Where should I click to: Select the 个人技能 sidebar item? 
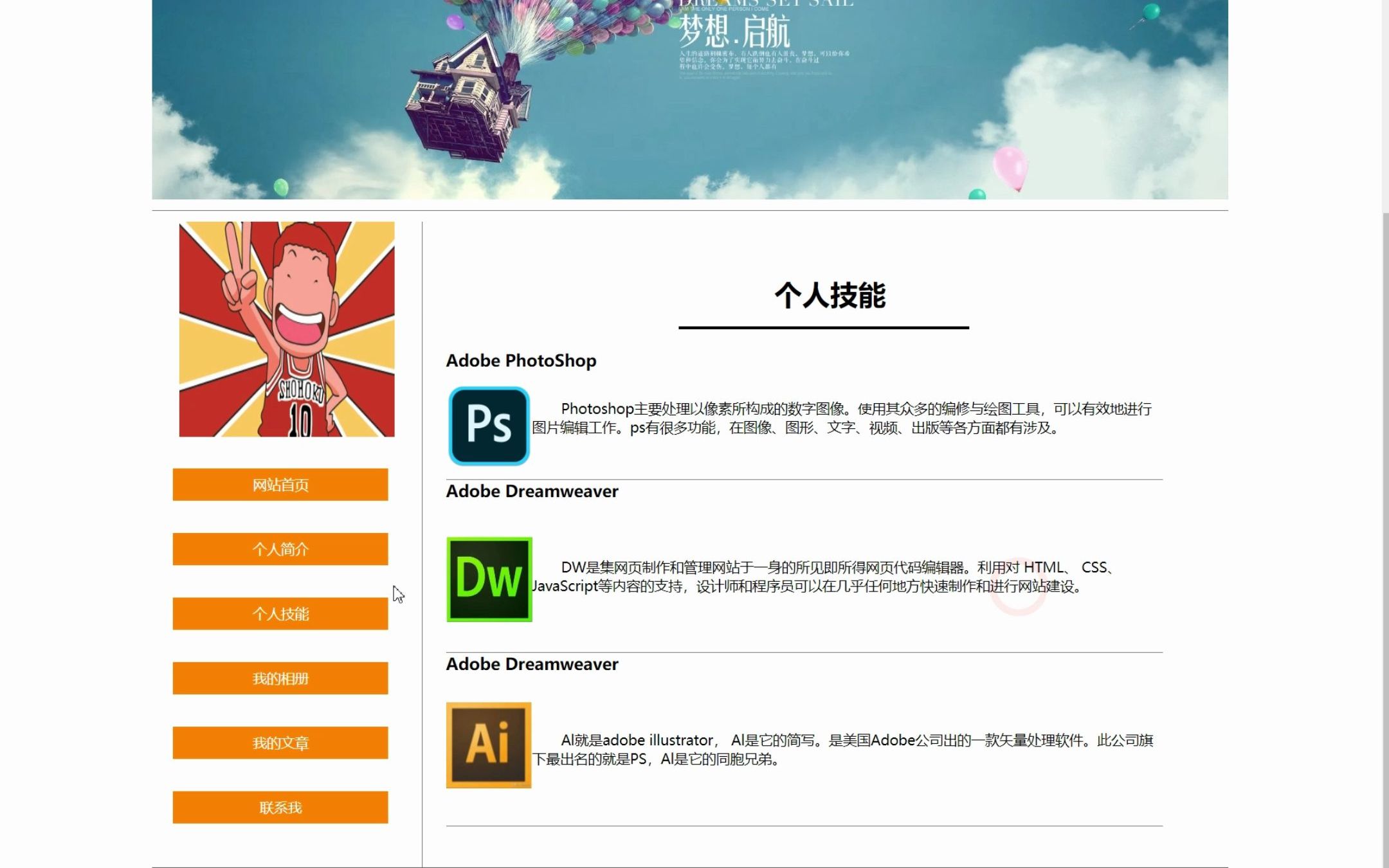point(280,614)
